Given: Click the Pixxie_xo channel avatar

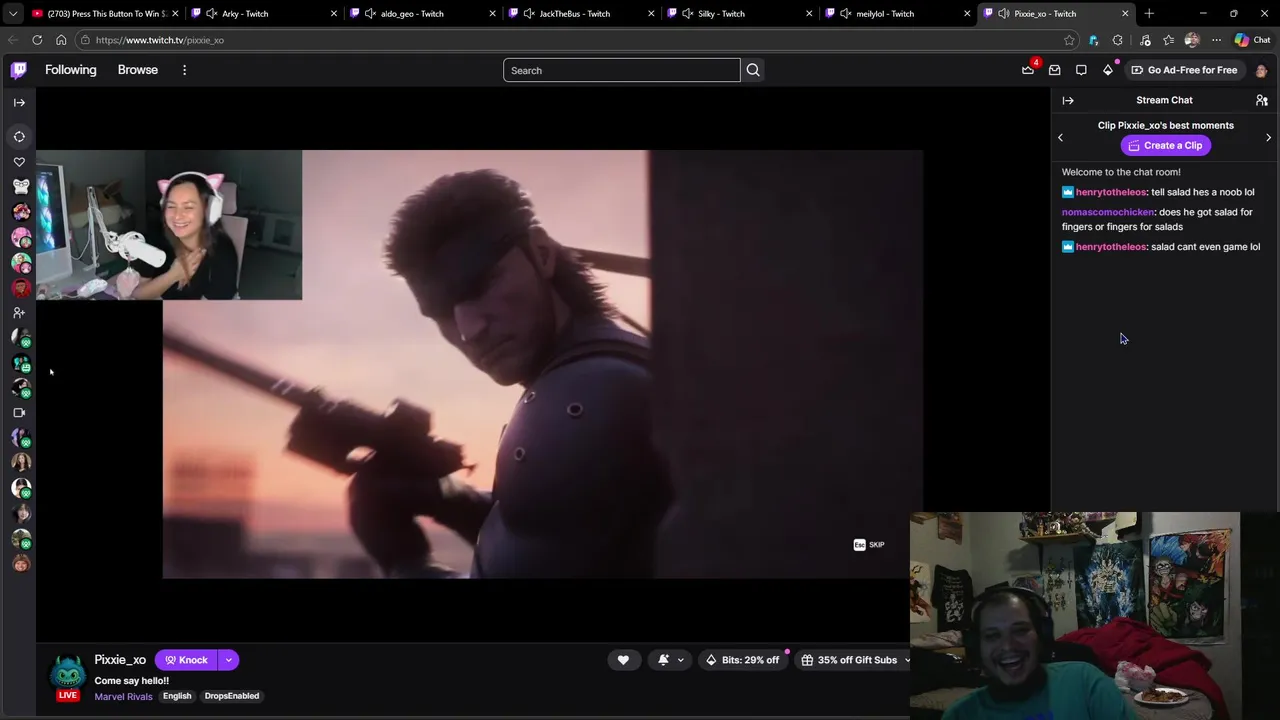Looking at the screenshot, I should [68, 672].
